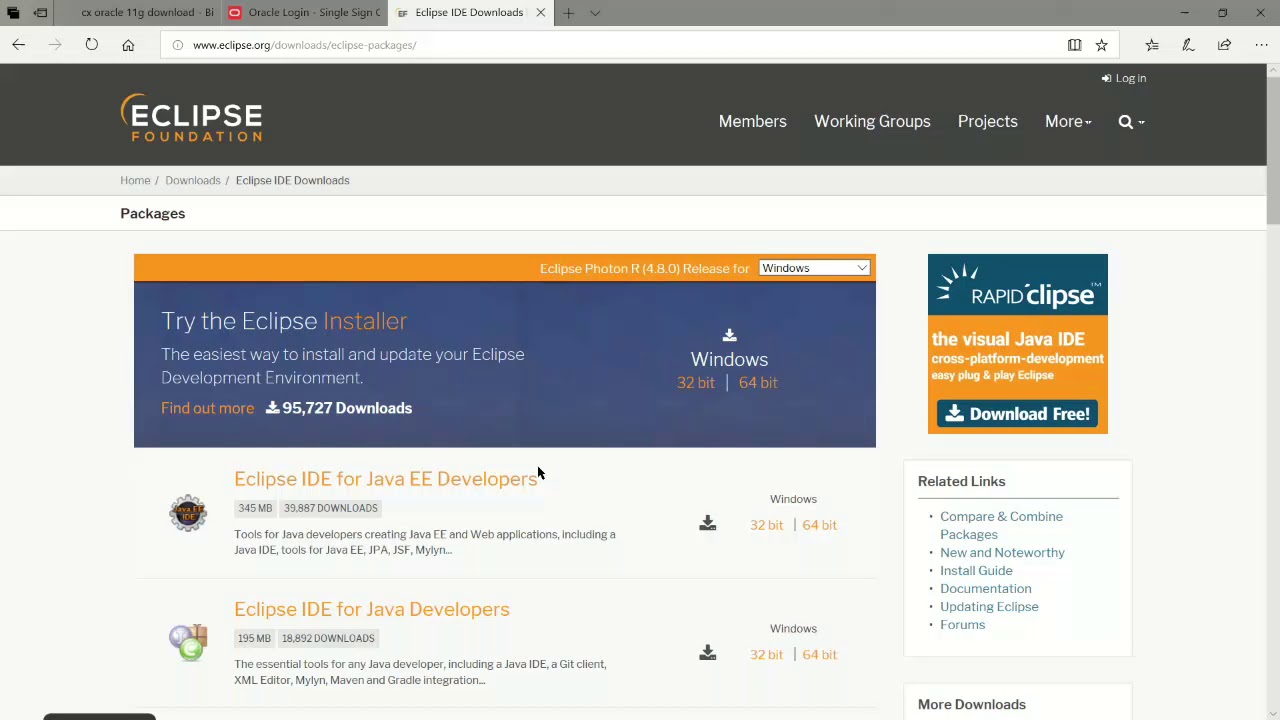Download the Eclipse Installer 64 bit
Image resolution: width=1280 pixels, height=720 pixels.
pos(757,382)
